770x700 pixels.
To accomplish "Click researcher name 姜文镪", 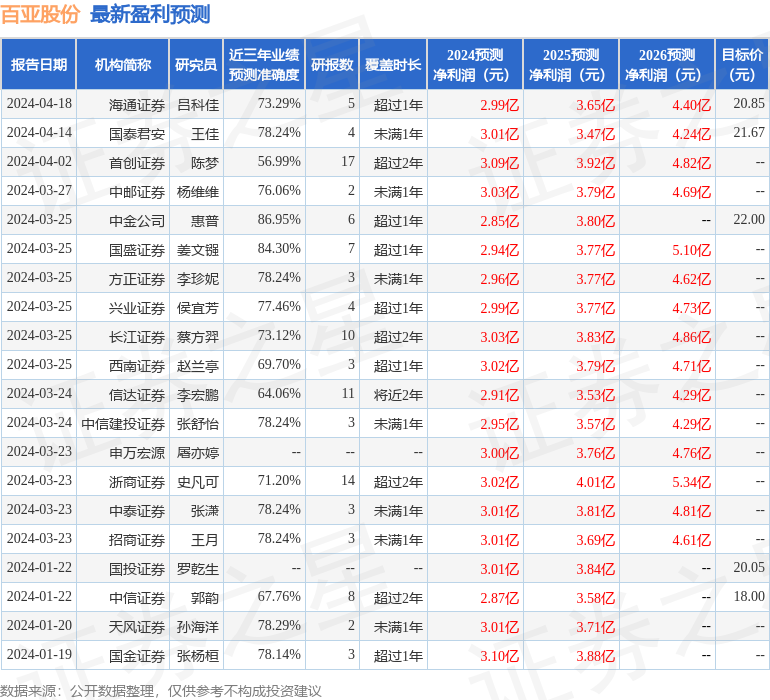I will 198,250.
